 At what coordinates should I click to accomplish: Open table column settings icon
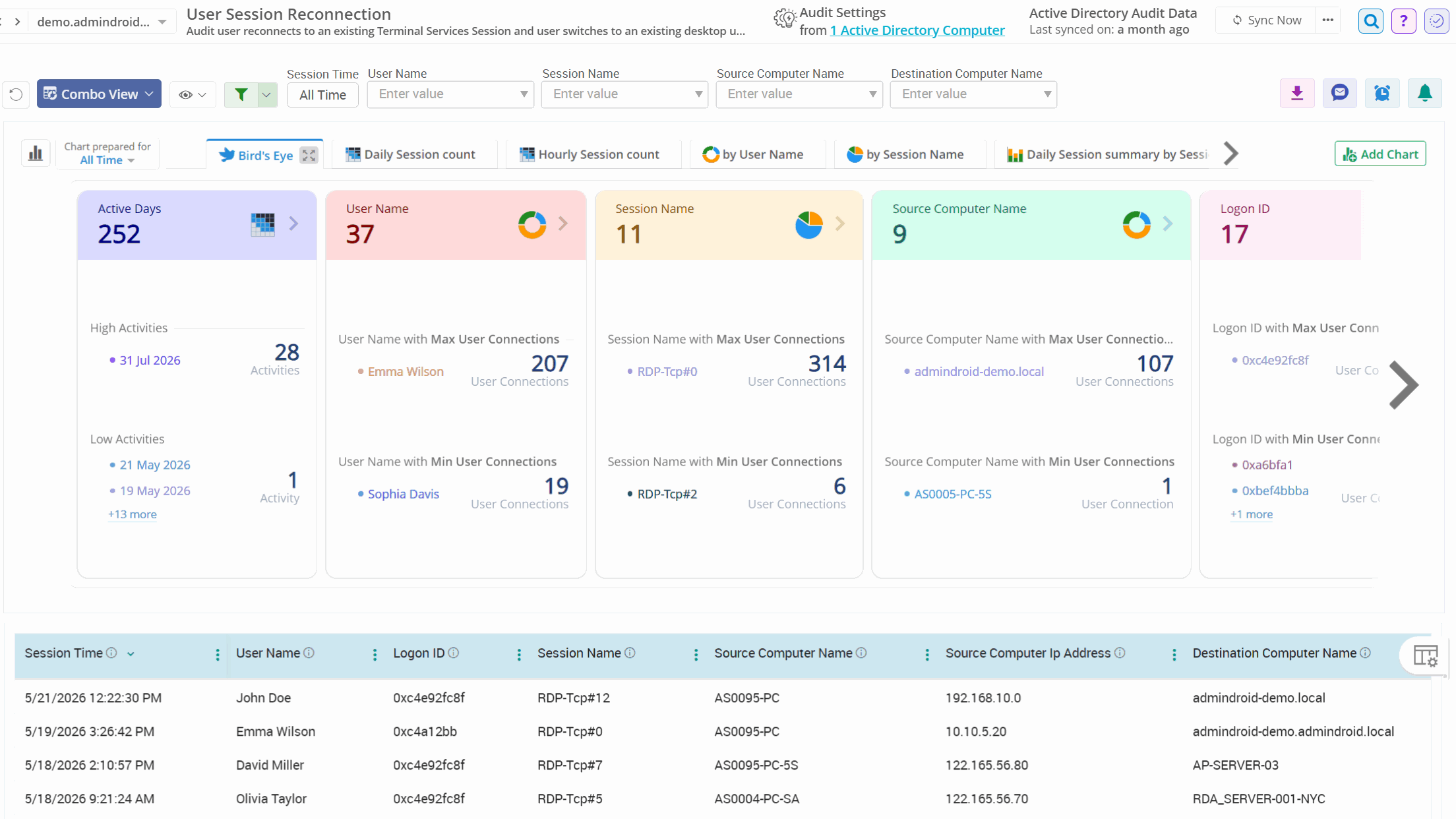(x=1425, y=655)
